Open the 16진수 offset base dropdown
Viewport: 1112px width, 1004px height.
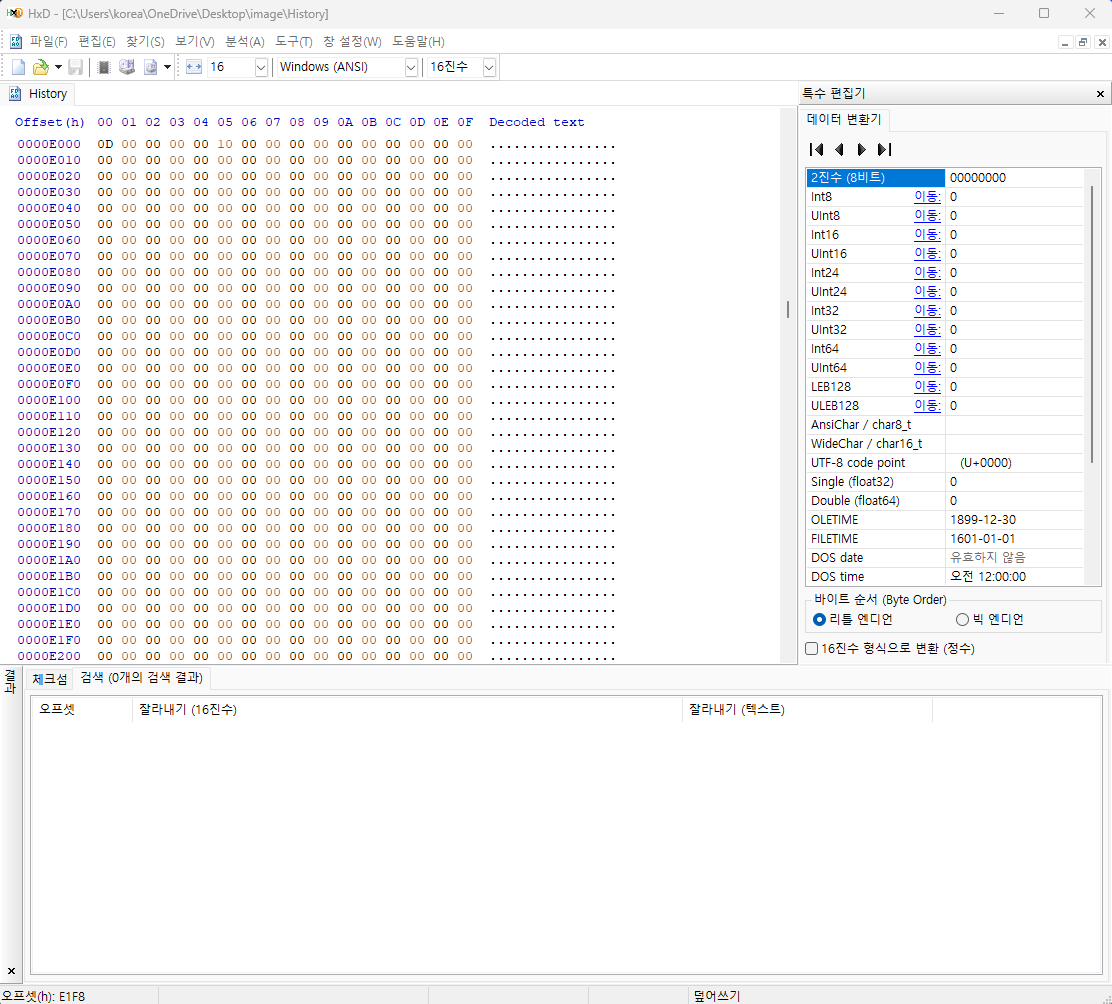pos(489,67)
